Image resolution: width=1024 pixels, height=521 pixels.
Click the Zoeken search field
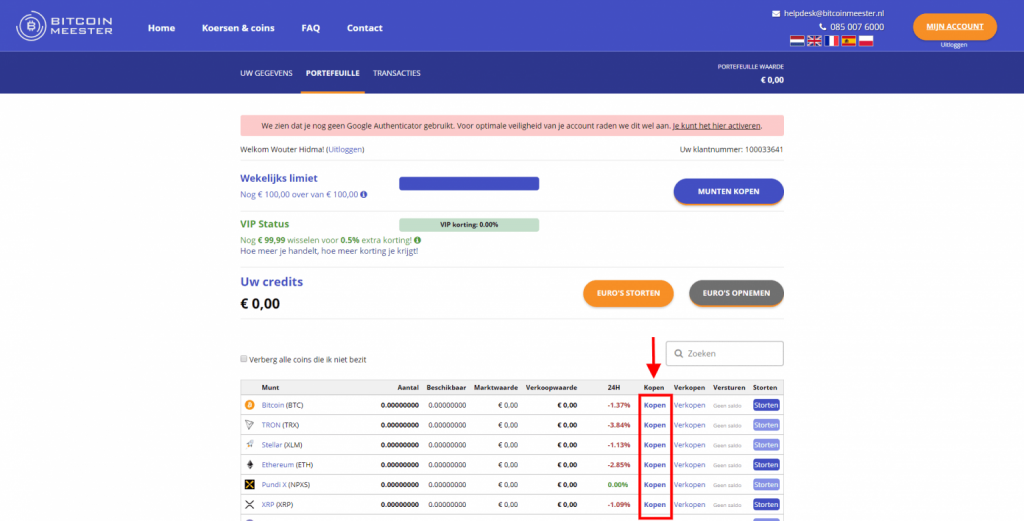pyautogui.click(x=725, y=354)
